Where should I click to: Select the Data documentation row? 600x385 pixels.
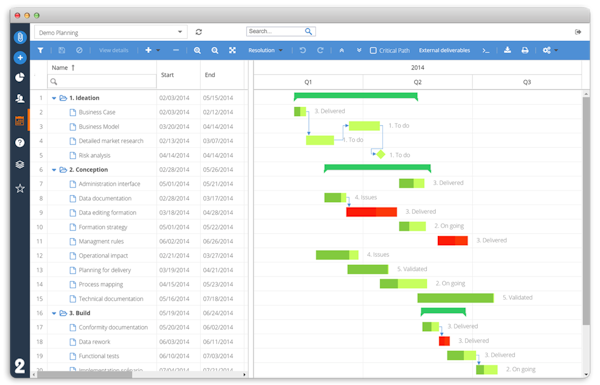tap(140, 199)
